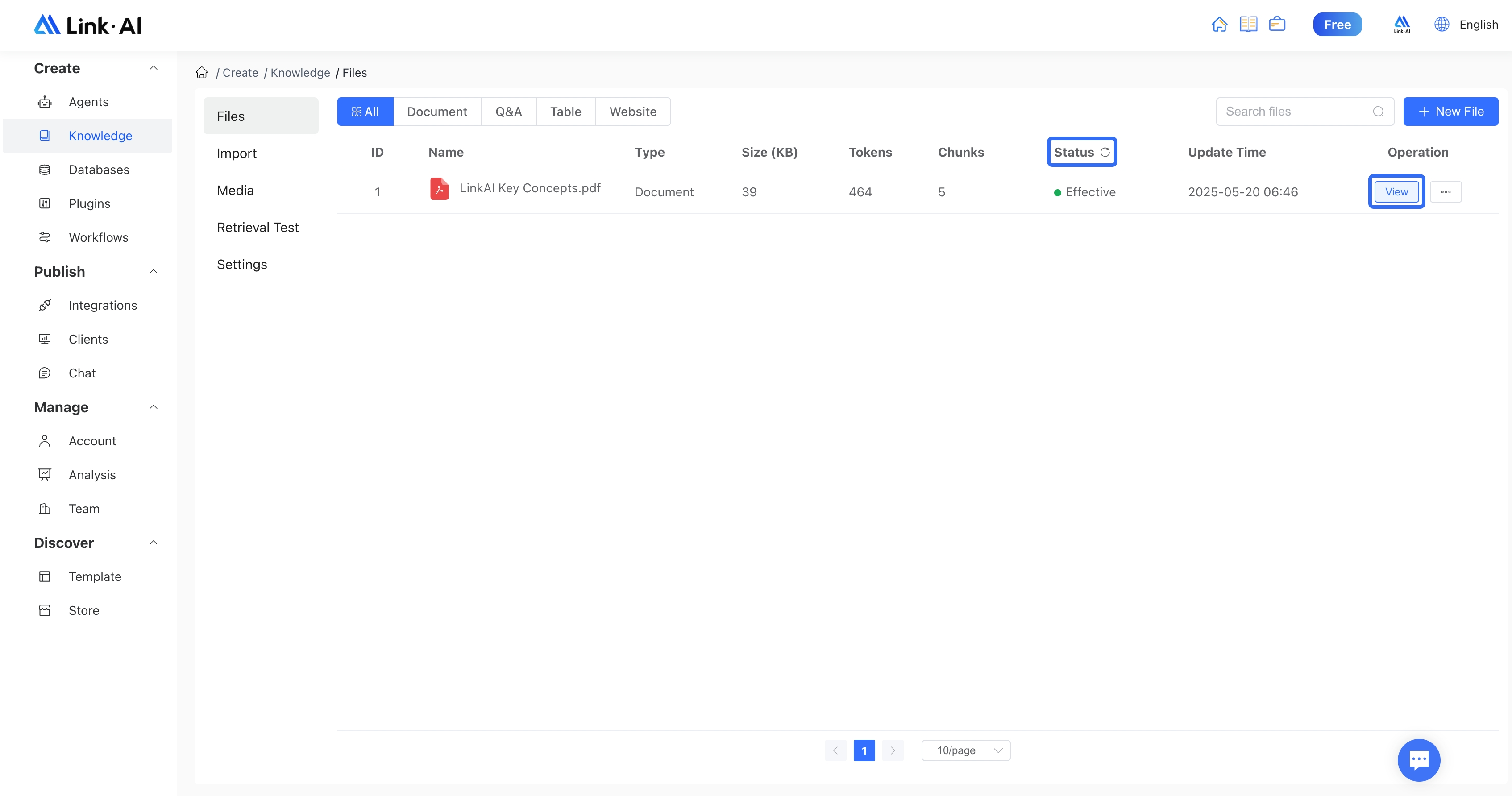Collapse the Create section
1512x796 pixels.
[154, 68]
